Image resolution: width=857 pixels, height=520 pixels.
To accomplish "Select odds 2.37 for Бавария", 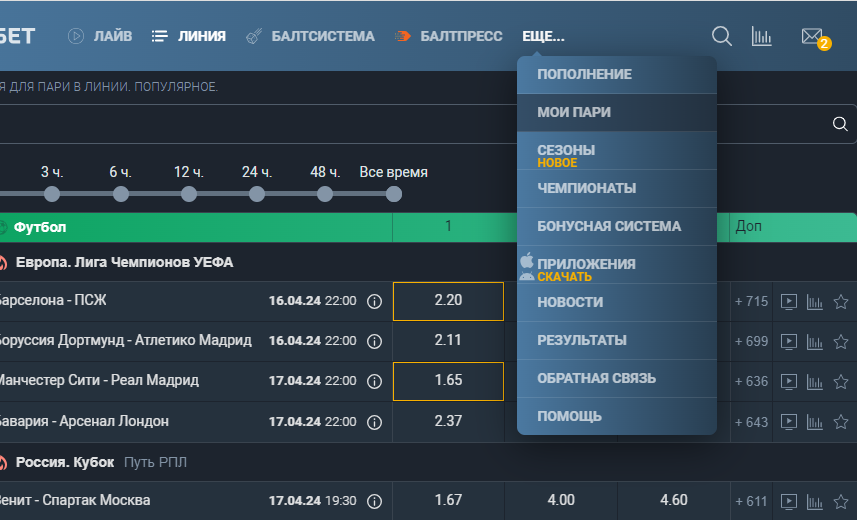I will click(x=448, y=422).
